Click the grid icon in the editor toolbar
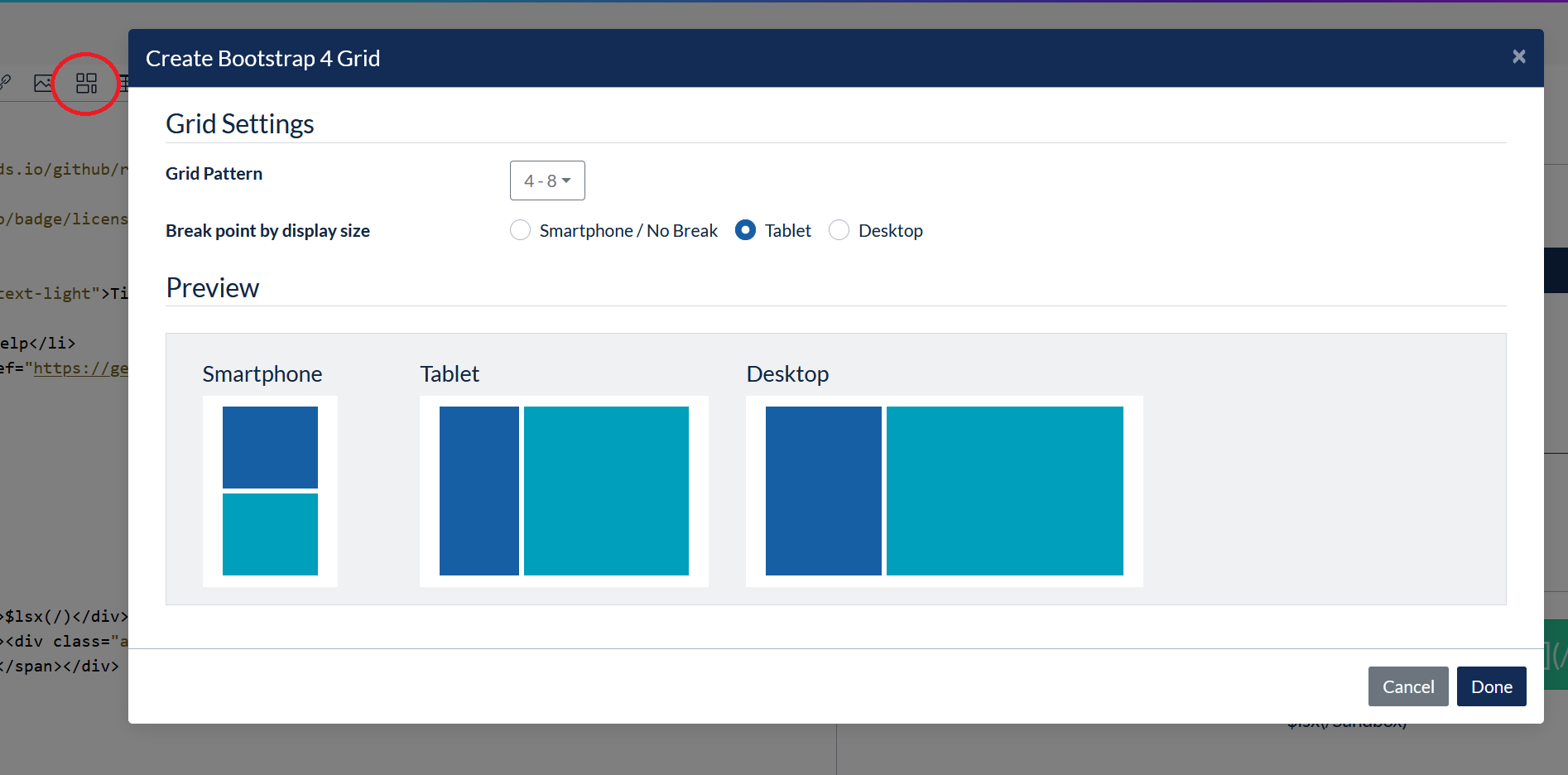 (86, 84)
